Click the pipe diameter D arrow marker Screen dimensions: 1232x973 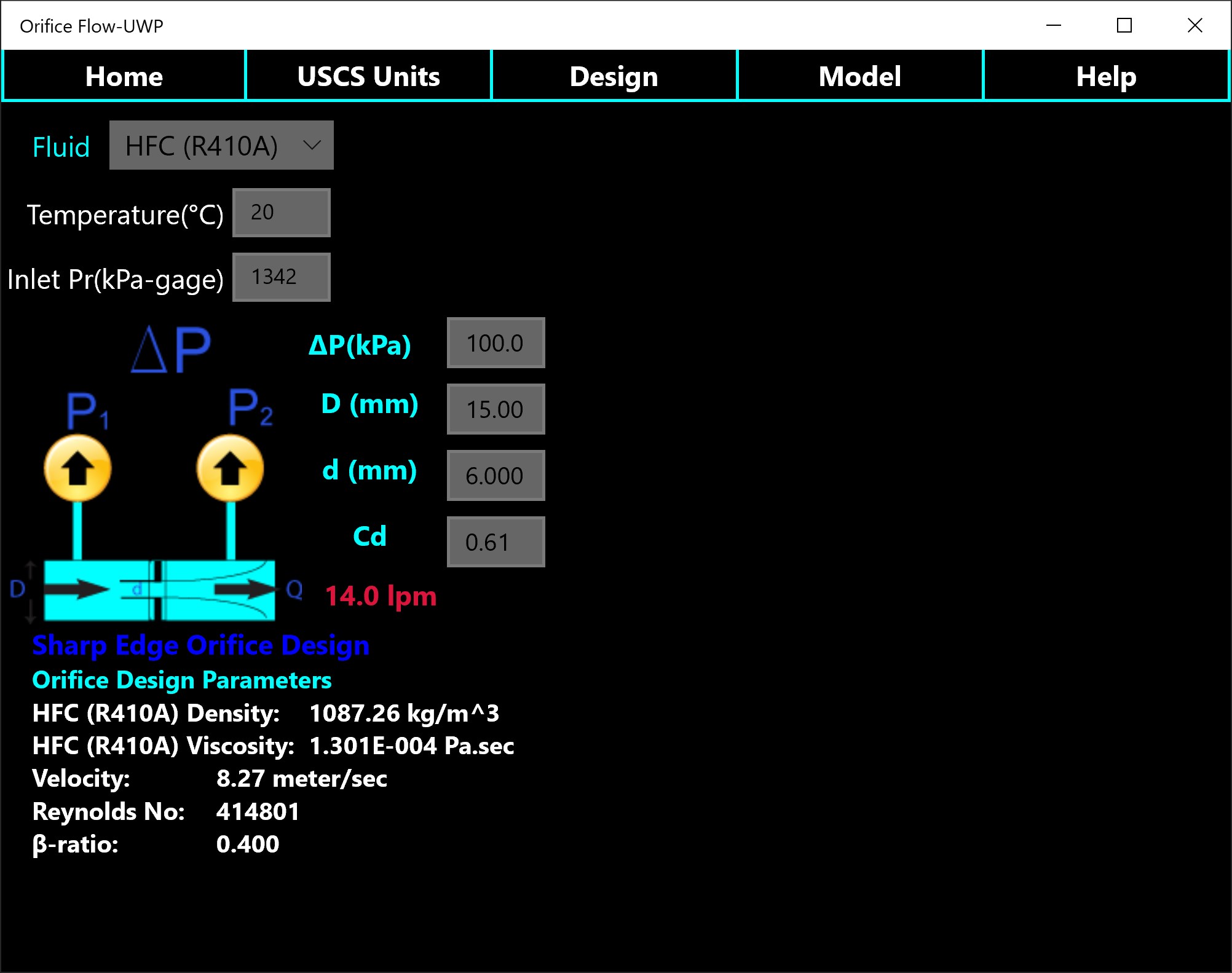click(x=18, y=589)
